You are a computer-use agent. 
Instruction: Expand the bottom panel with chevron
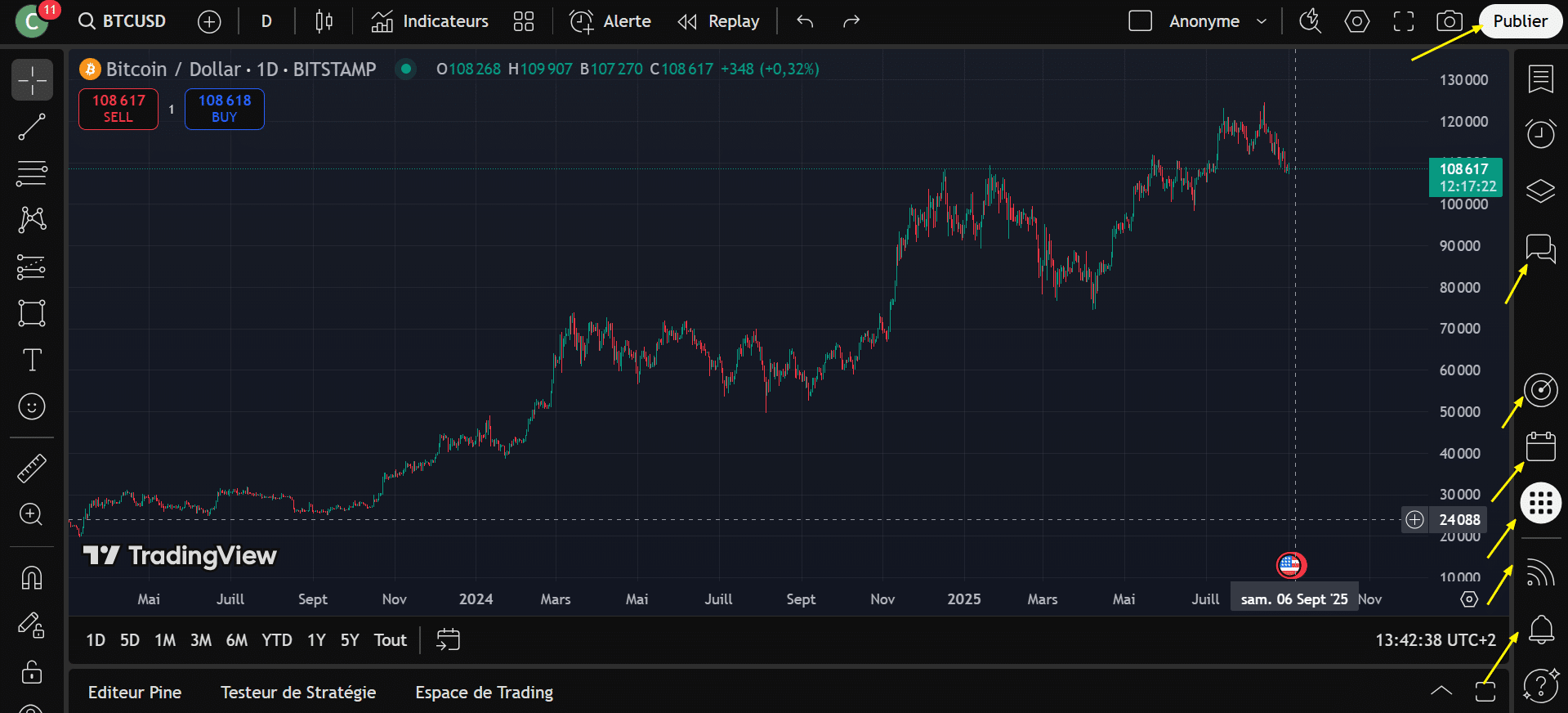1441,692
